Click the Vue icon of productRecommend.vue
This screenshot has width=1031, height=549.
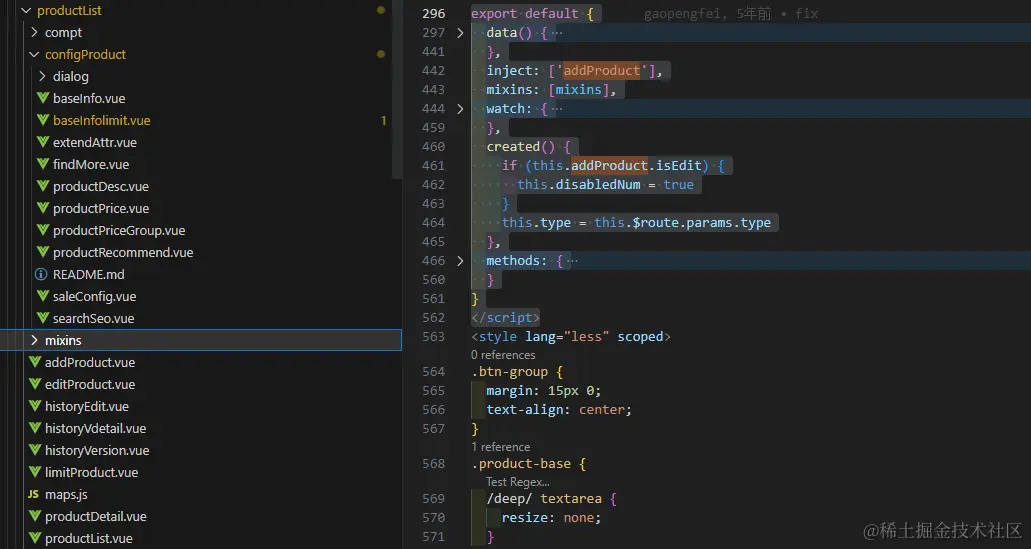point(43,252)
